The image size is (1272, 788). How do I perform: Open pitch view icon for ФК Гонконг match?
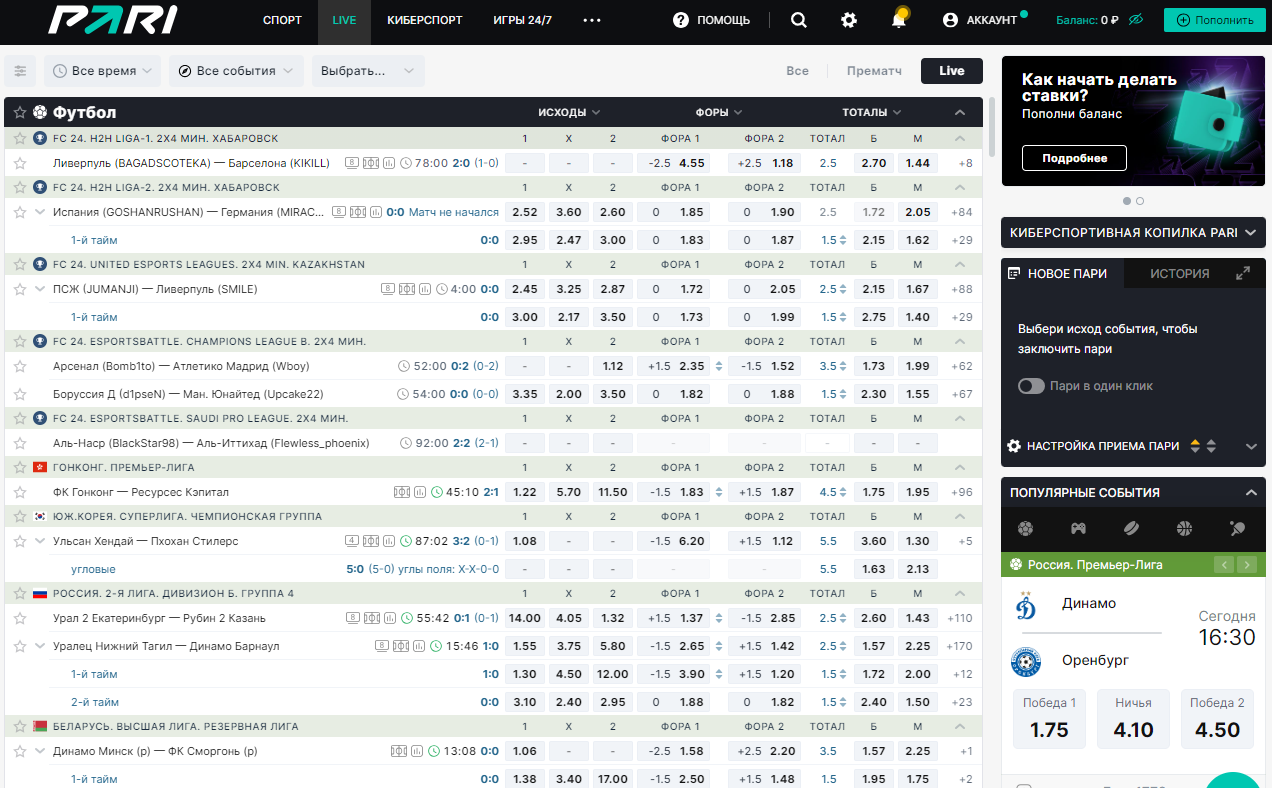401,492
